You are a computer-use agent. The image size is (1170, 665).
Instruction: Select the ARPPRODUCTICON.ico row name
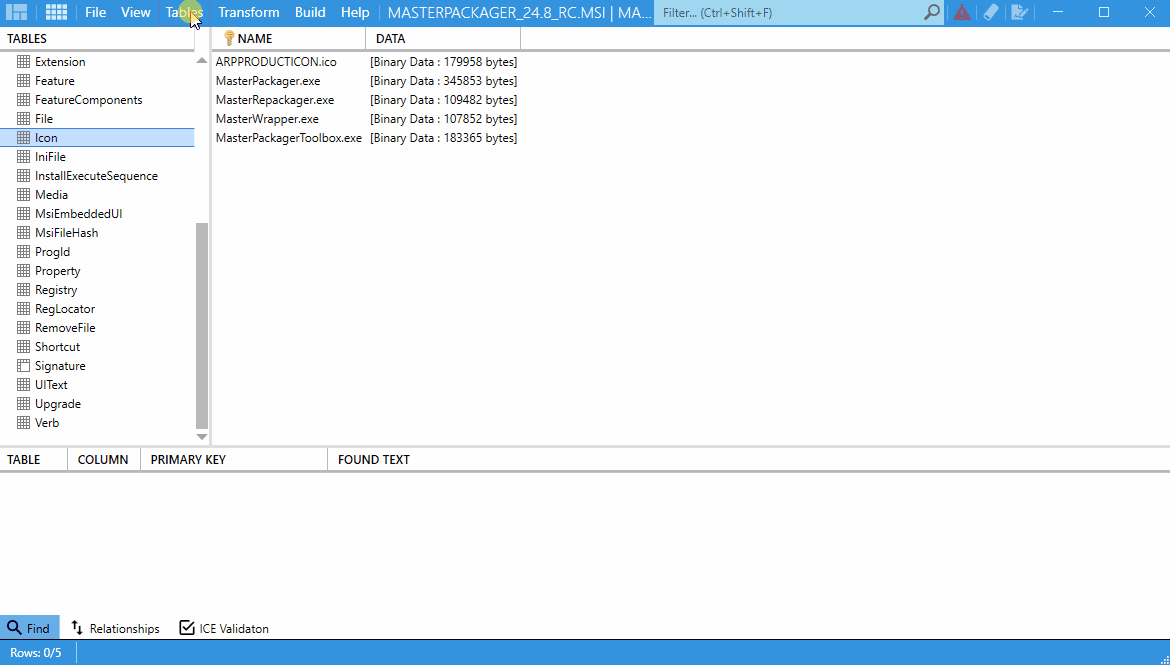276,62
